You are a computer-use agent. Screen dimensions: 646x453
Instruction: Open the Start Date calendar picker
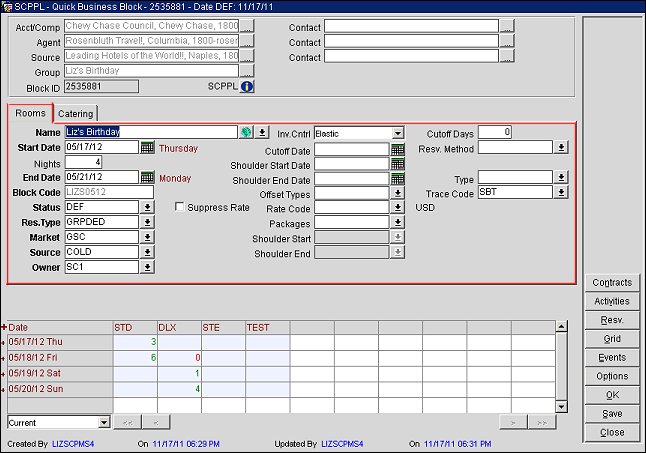tap(147, 148)
